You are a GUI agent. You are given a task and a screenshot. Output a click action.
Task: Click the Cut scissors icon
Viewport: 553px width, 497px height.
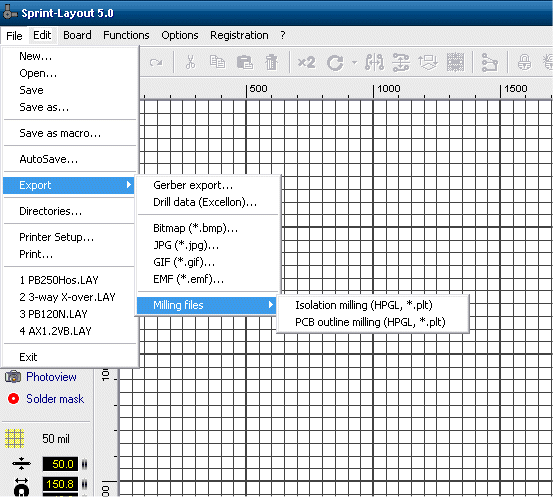point(190,62)
